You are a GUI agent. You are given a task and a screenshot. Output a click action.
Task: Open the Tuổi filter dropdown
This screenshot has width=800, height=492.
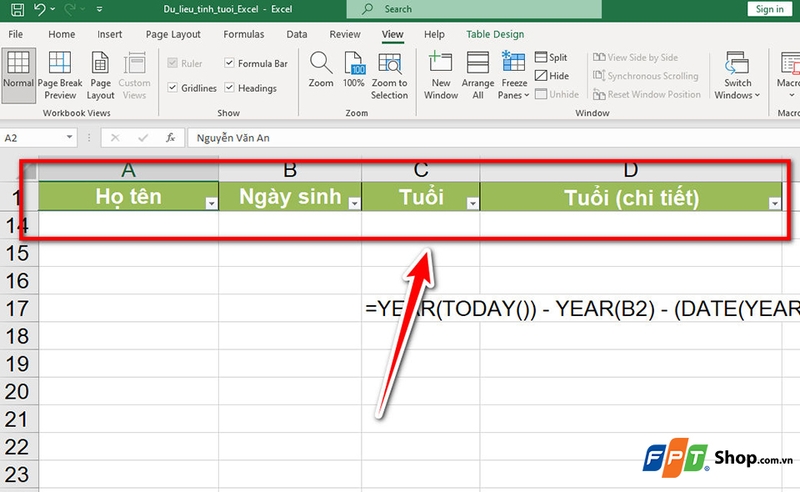coord(472,204)
